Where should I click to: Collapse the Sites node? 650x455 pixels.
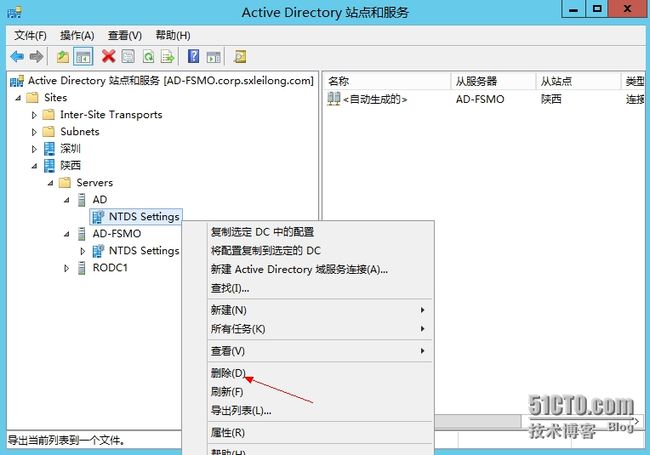(18, 98)
